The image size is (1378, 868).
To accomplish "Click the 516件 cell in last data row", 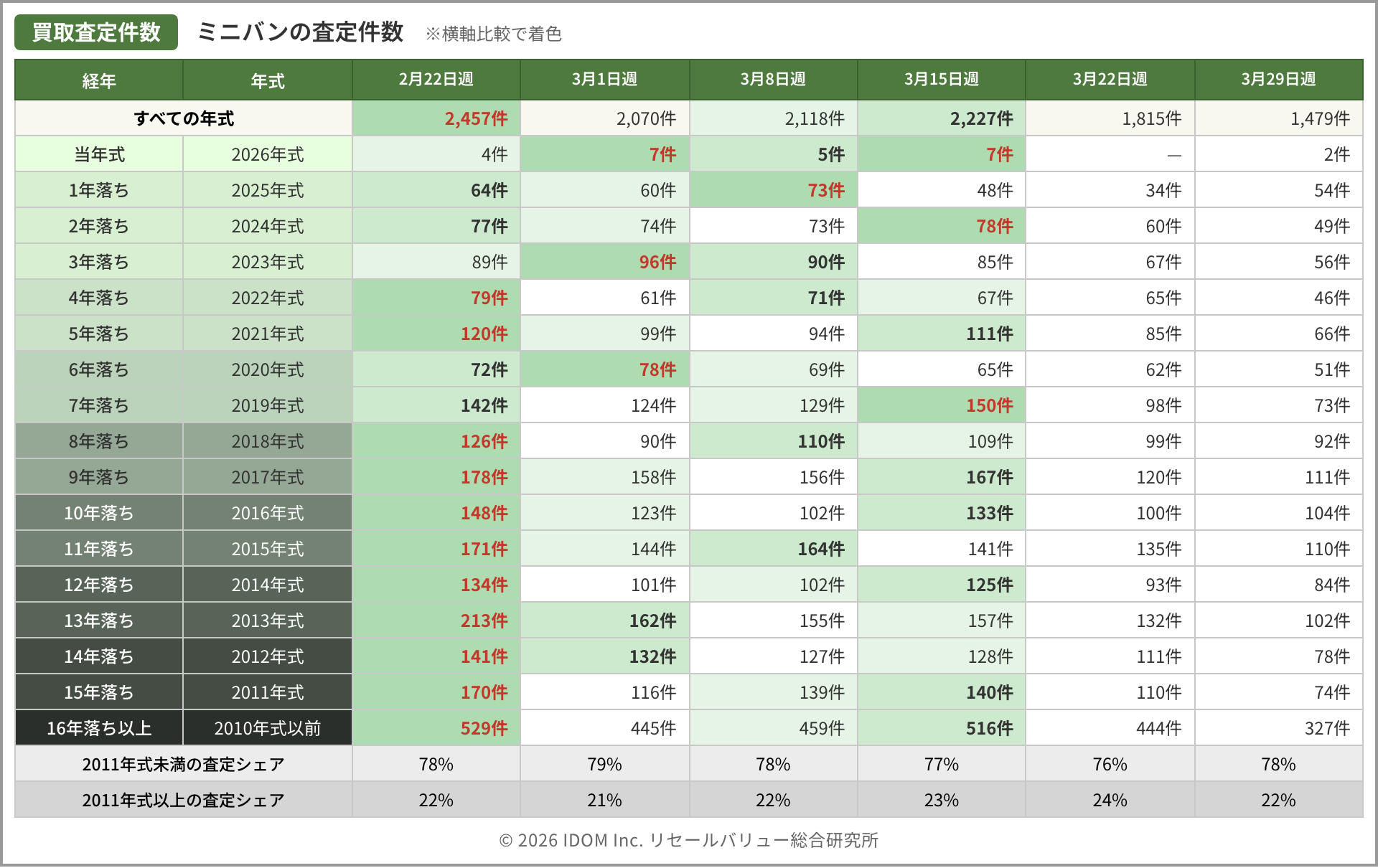I will click(x=988, y=728).
